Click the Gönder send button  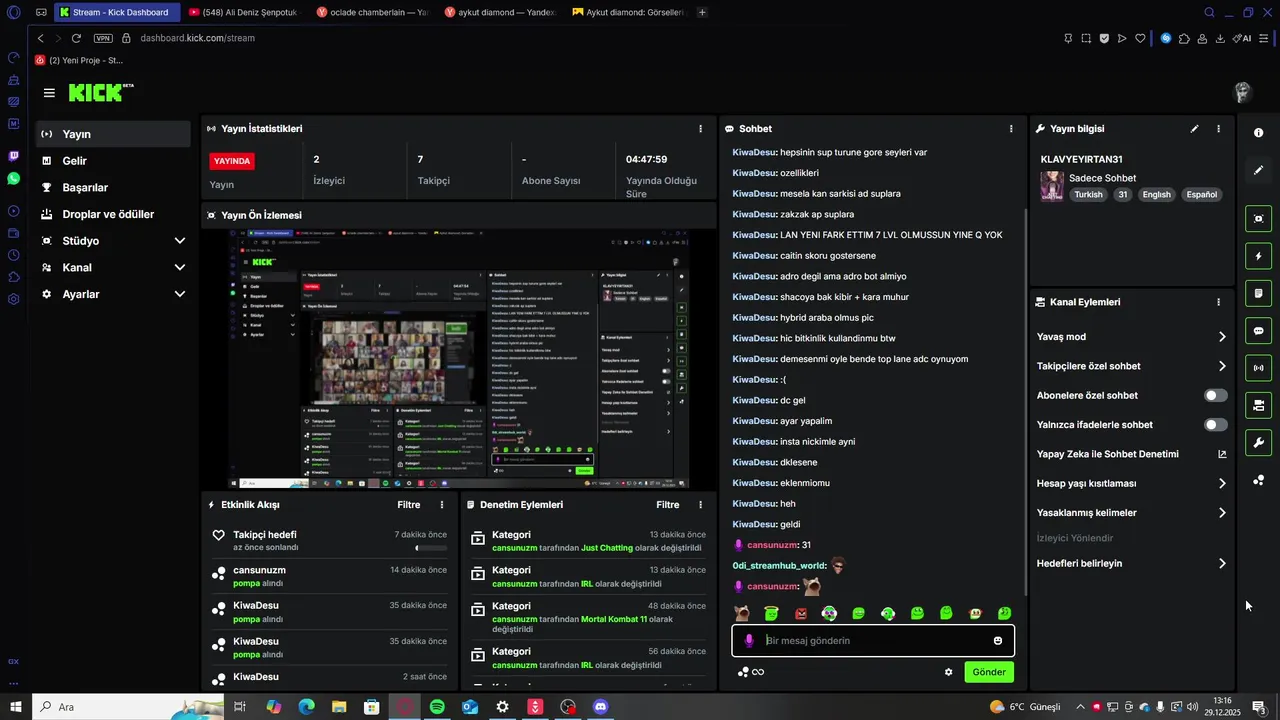coord(989,672)
